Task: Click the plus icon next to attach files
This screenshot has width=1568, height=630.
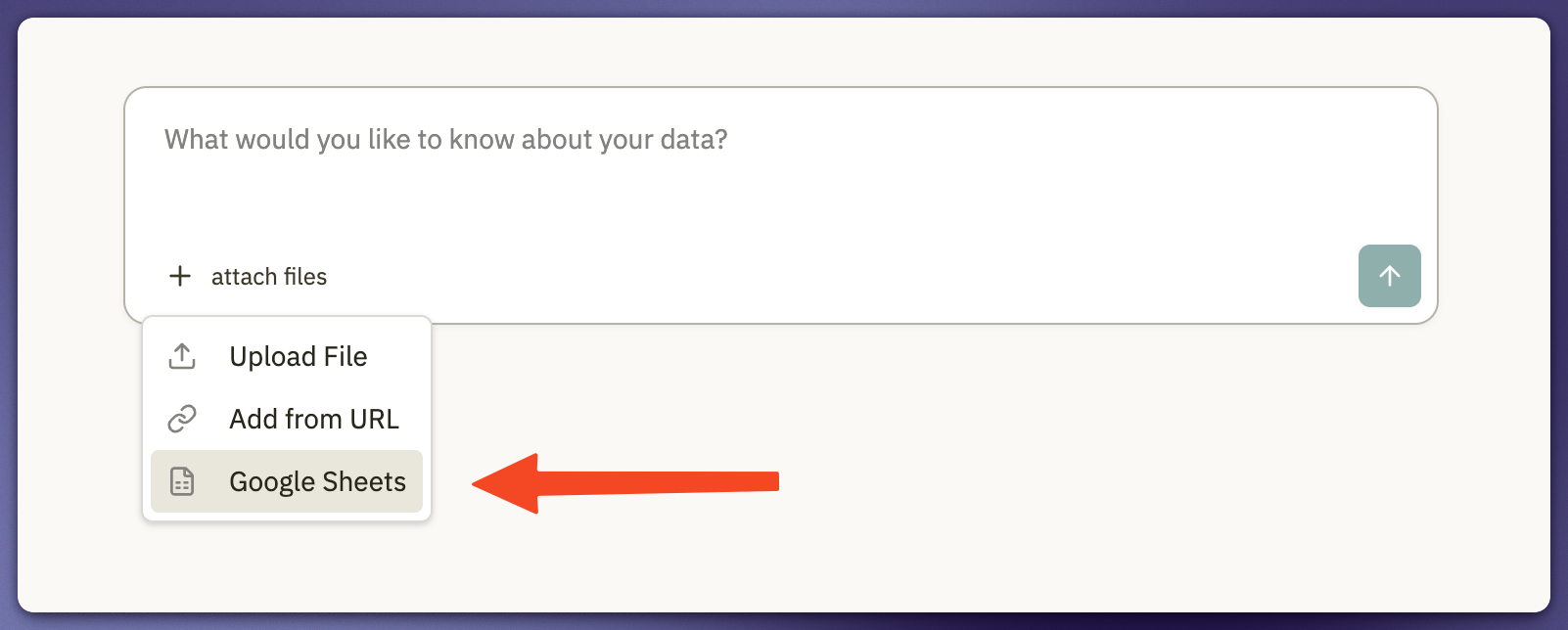Action: [x=180, y=276]
